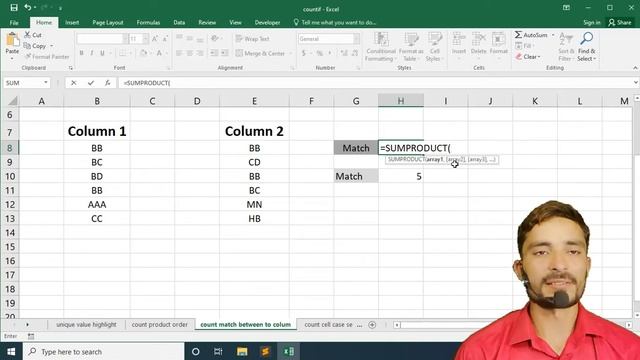Switch to the Insert tab
This screenshot has height=360, width=640.
pos(72,22)
